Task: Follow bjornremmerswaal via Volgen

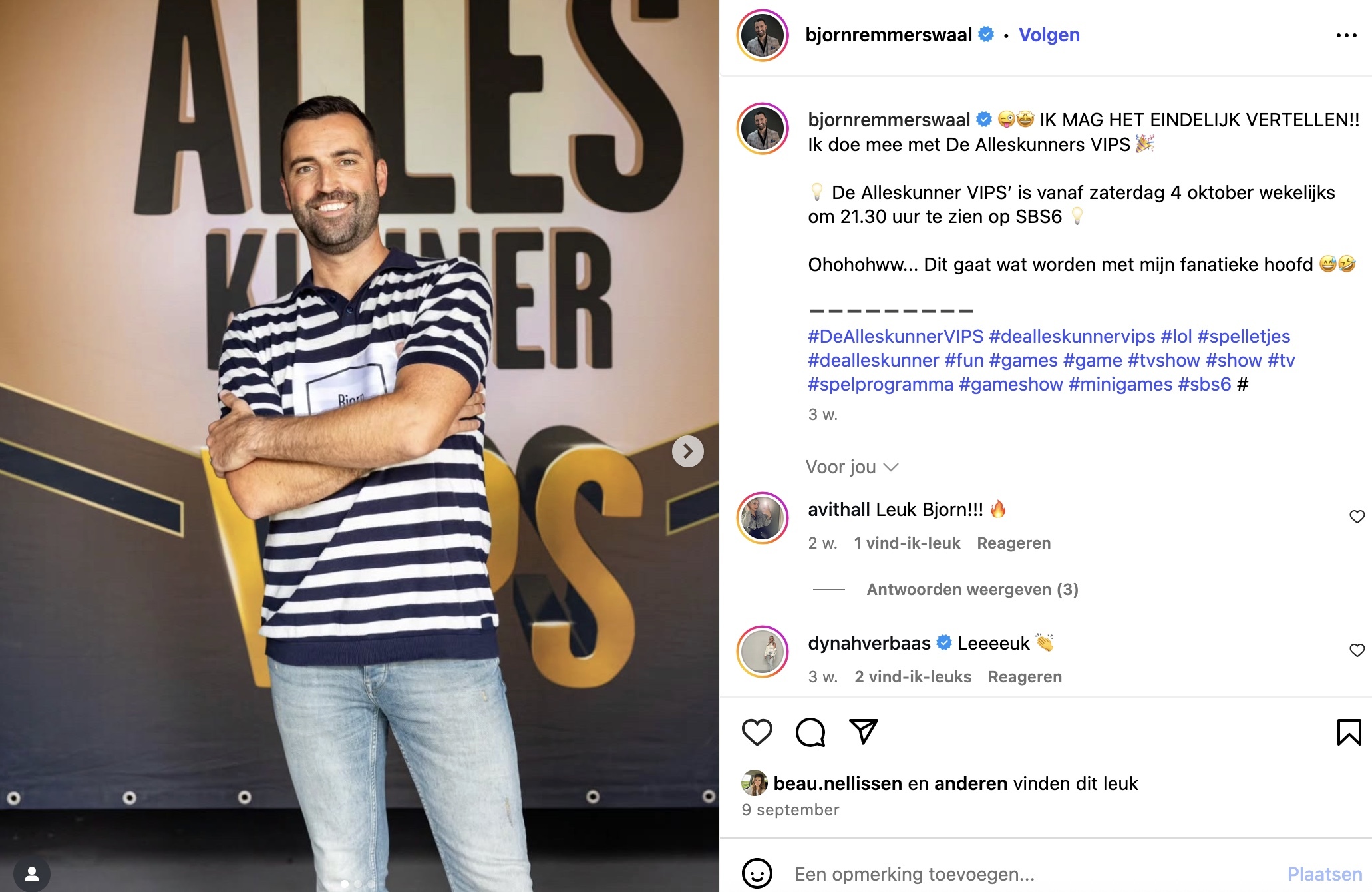Action: pyautogui.click(x=1049, y=35)
